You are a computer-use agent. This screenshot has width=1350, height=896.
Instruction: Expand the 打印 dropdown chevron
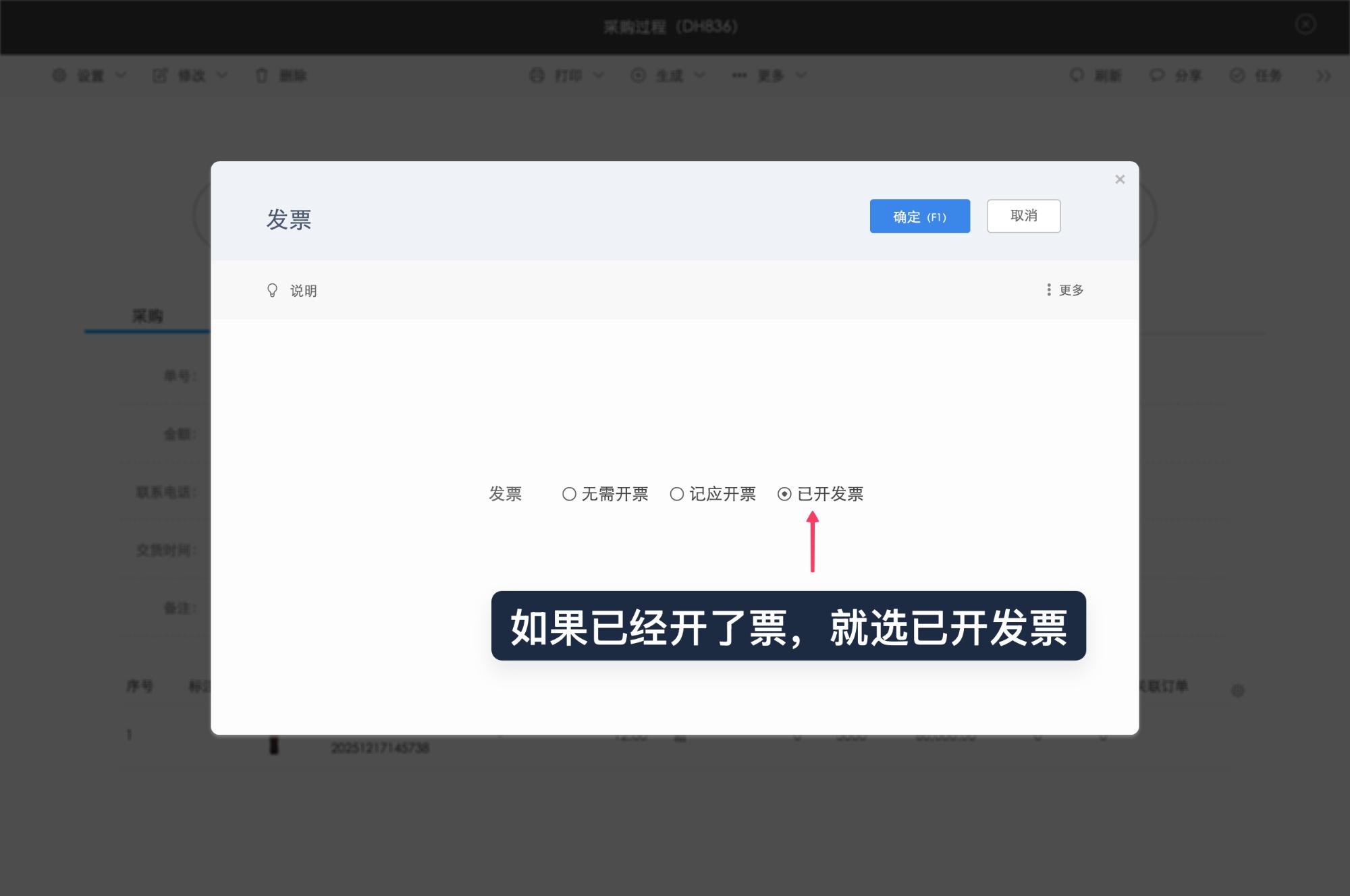click(x=597, y=76)
